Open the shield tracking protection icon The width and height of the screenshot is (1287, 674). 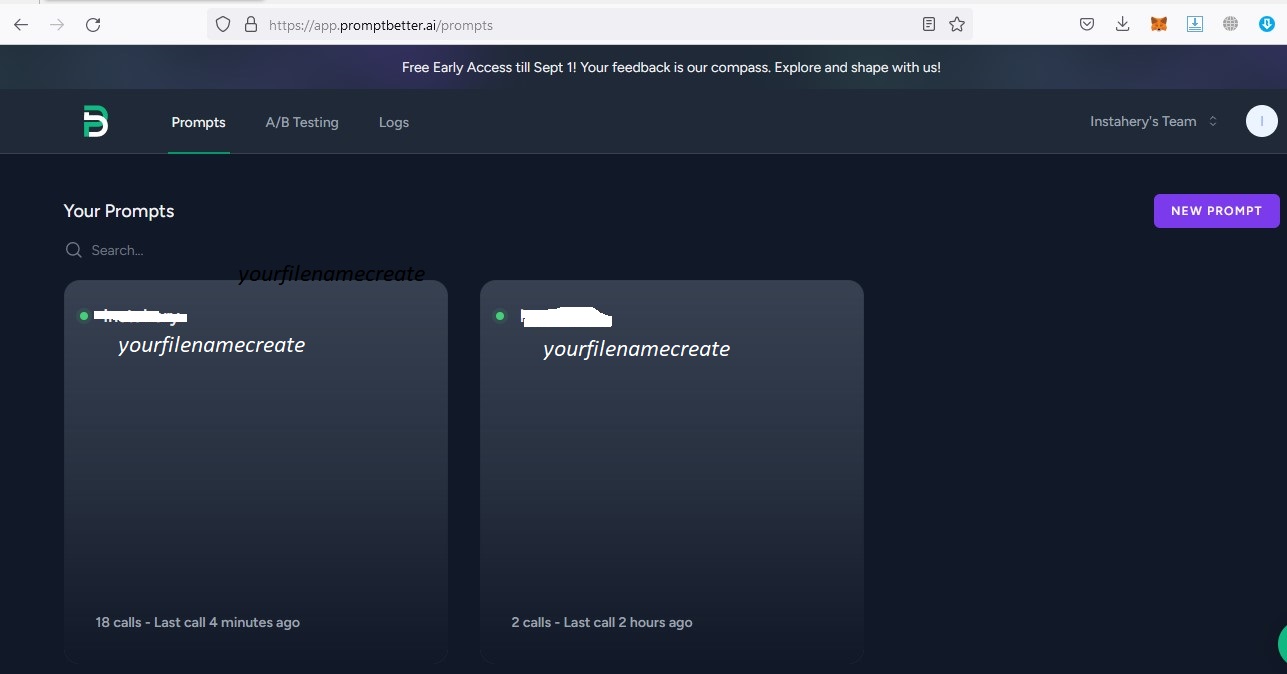point(223,25)
